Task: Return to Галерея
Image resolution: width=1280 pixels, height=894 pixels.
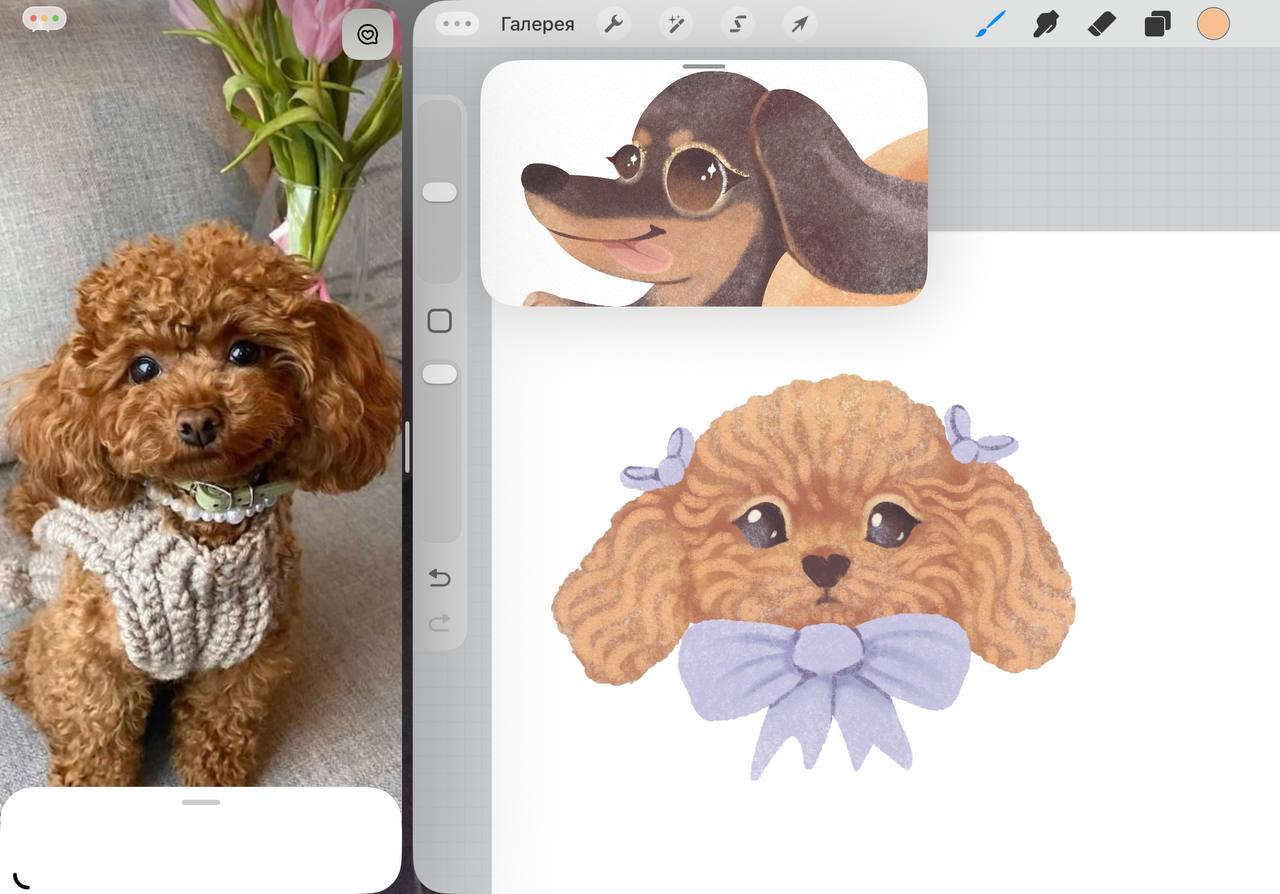Action: (537, 24)
